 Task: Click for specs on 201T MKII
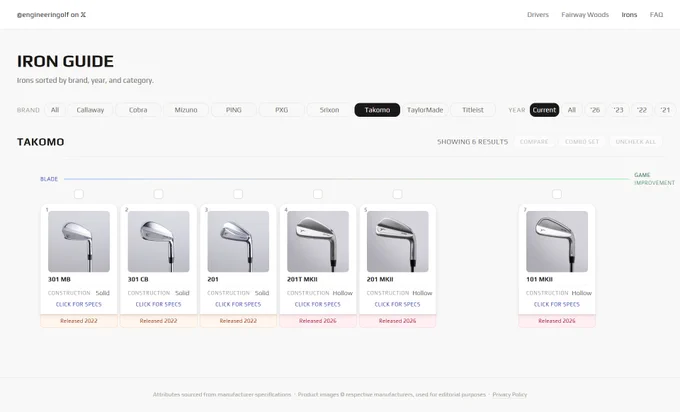tap(318, 304)
